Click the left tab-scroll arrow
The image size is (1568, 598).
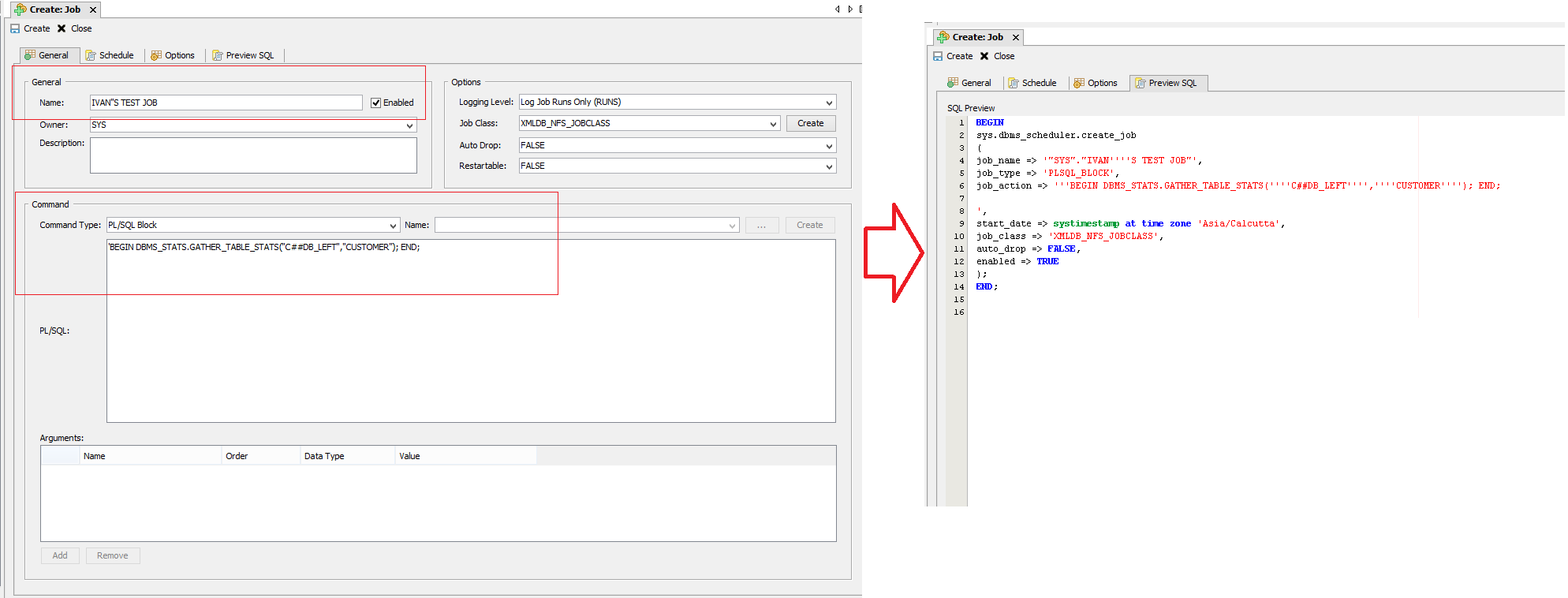pyautogui.click(x=838, y=9)
